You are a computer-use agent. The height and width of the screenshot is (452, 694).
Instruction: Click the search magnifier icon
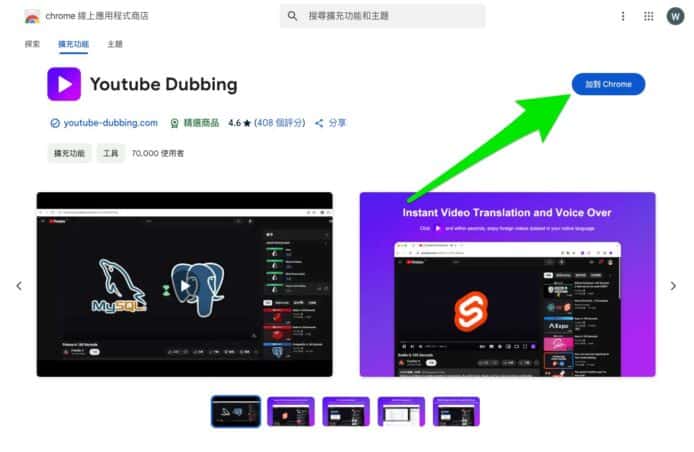[x=293, y=16]
